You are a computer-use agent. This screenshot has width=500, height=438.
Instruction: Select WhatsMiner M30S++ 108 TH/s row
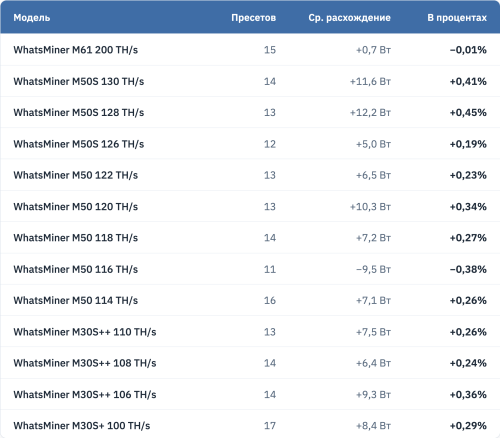(250, 363)
